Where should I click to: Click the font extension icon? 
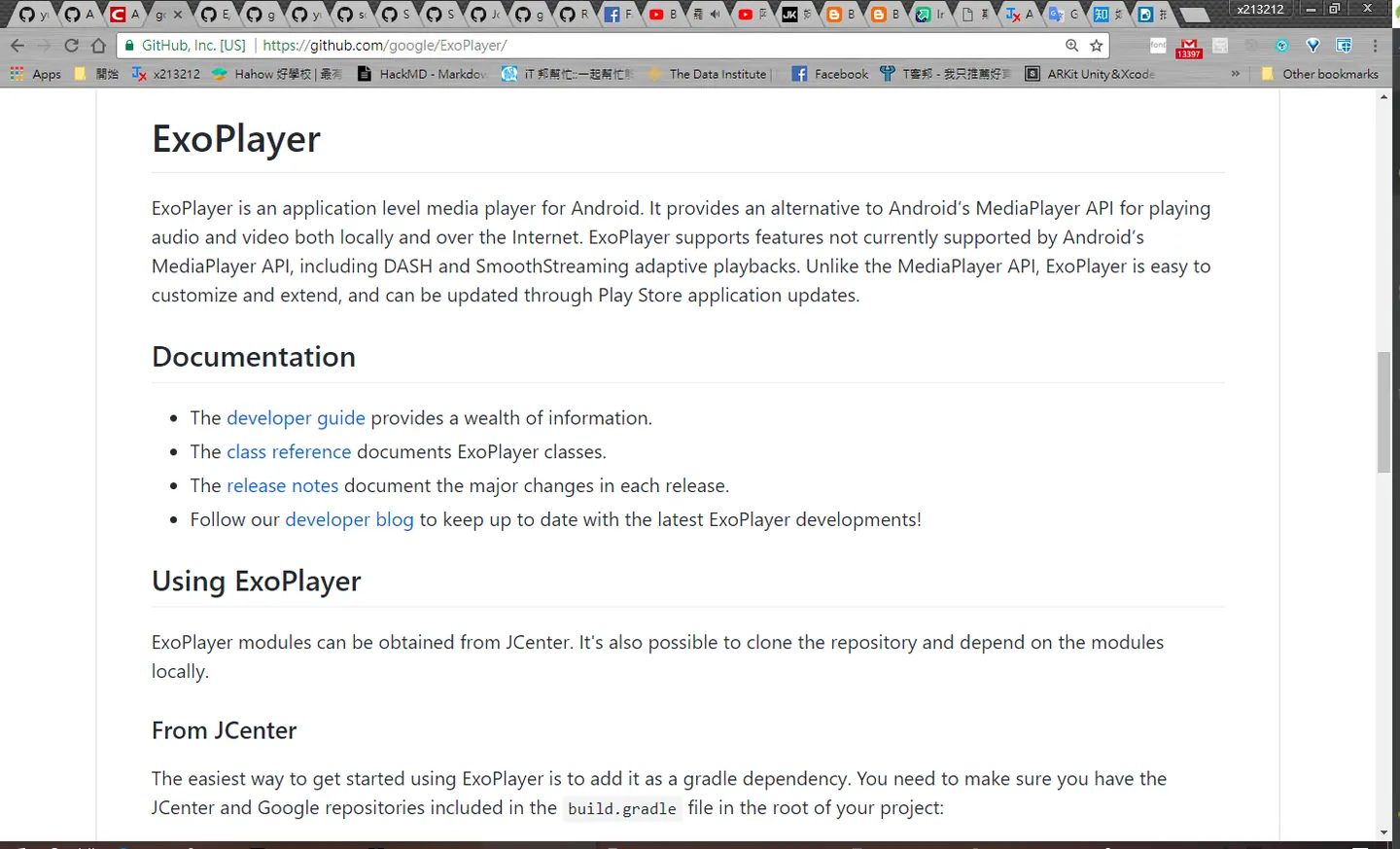click(x=1158, y=46)
